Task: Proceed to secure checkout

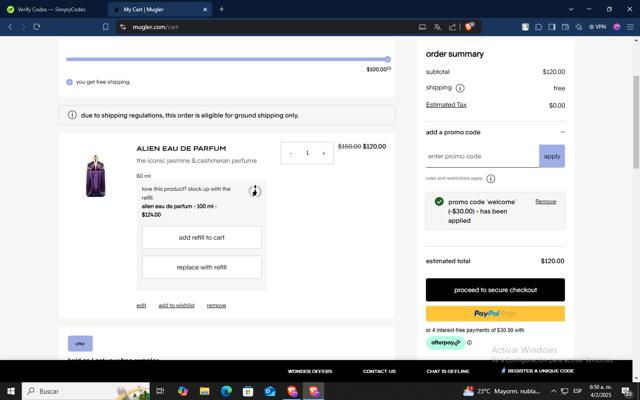Action: pyautogui.click(x=495, y=290)
